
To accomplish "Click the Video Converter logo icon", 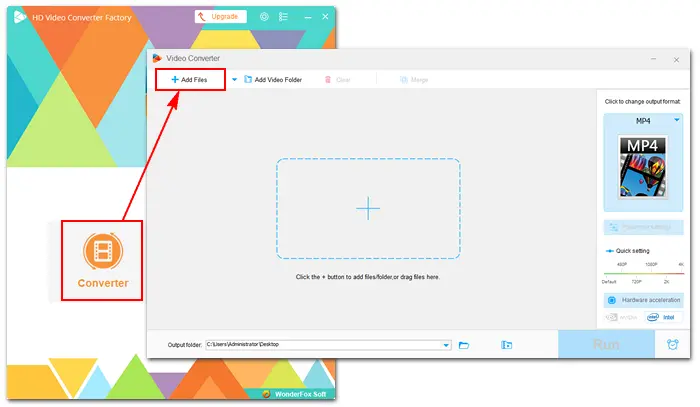I will coord(157,58).
